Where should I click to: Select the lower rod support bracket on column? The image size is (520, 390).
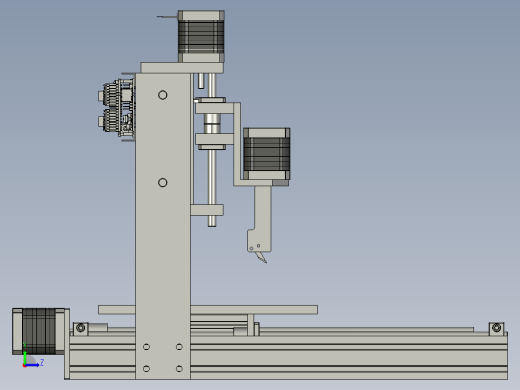pos(207,210)
